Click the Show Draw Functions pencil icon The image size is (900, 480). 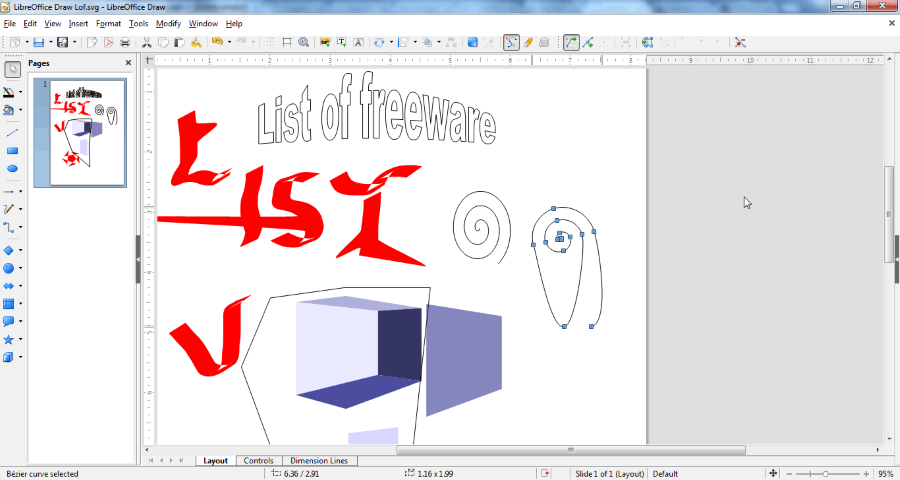(529, 42)
